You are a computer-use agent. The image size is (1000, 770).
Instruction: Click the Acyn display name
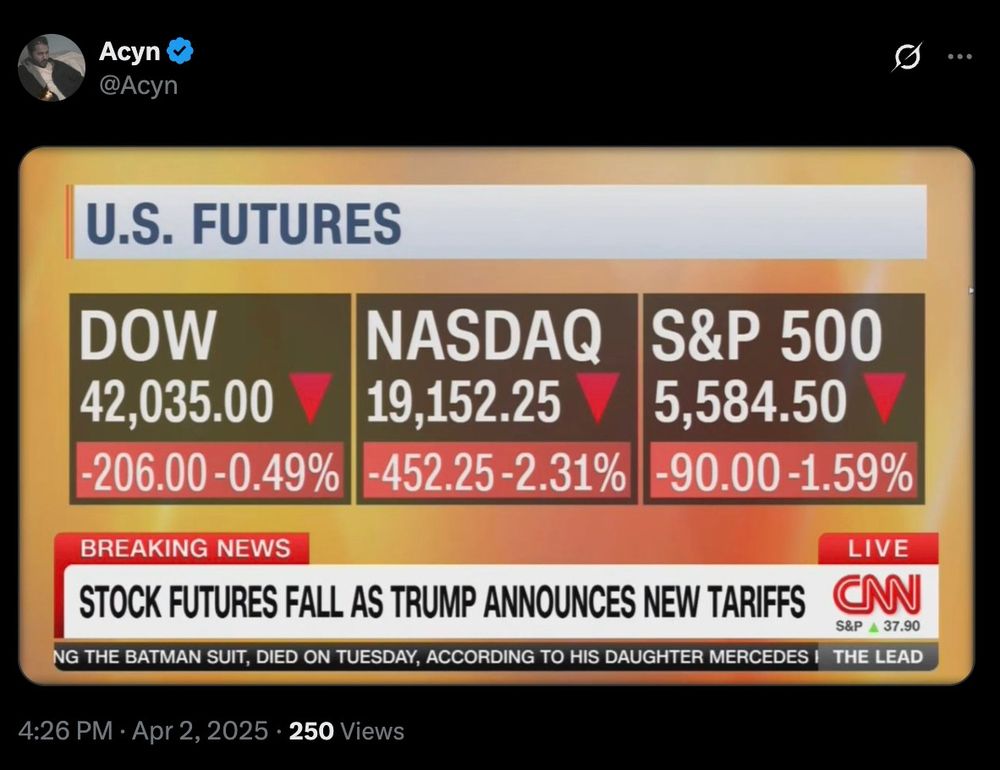pyautogui.click(x=129, y=51)
